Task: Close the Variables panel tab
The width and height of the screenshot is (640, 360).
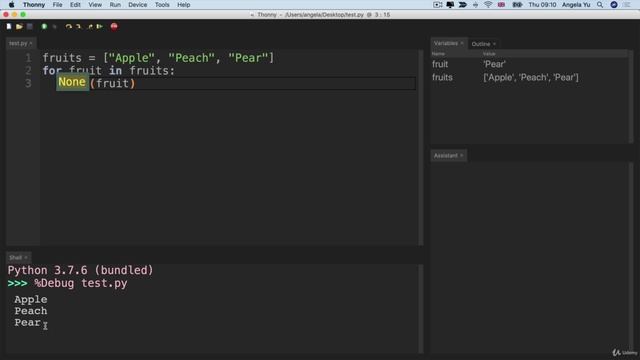Action: (x=462, y=43)
